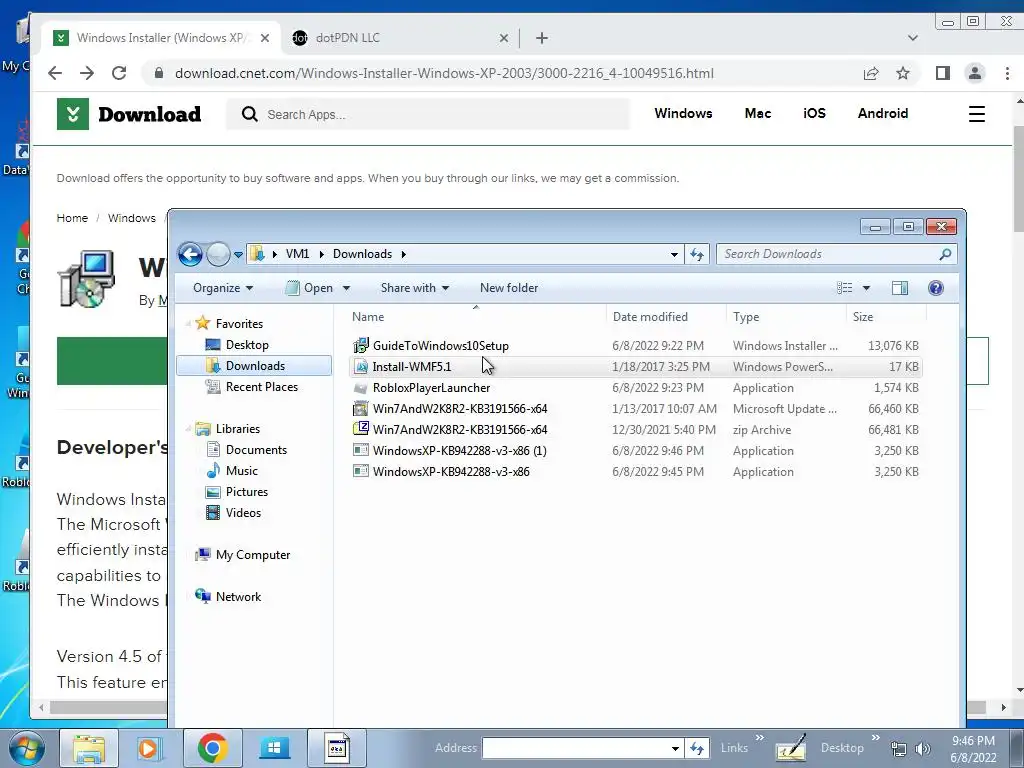Bookmark this page with star icon
Screen dimensions: 1024x768
pyautogui.click(x=903, y=73)
